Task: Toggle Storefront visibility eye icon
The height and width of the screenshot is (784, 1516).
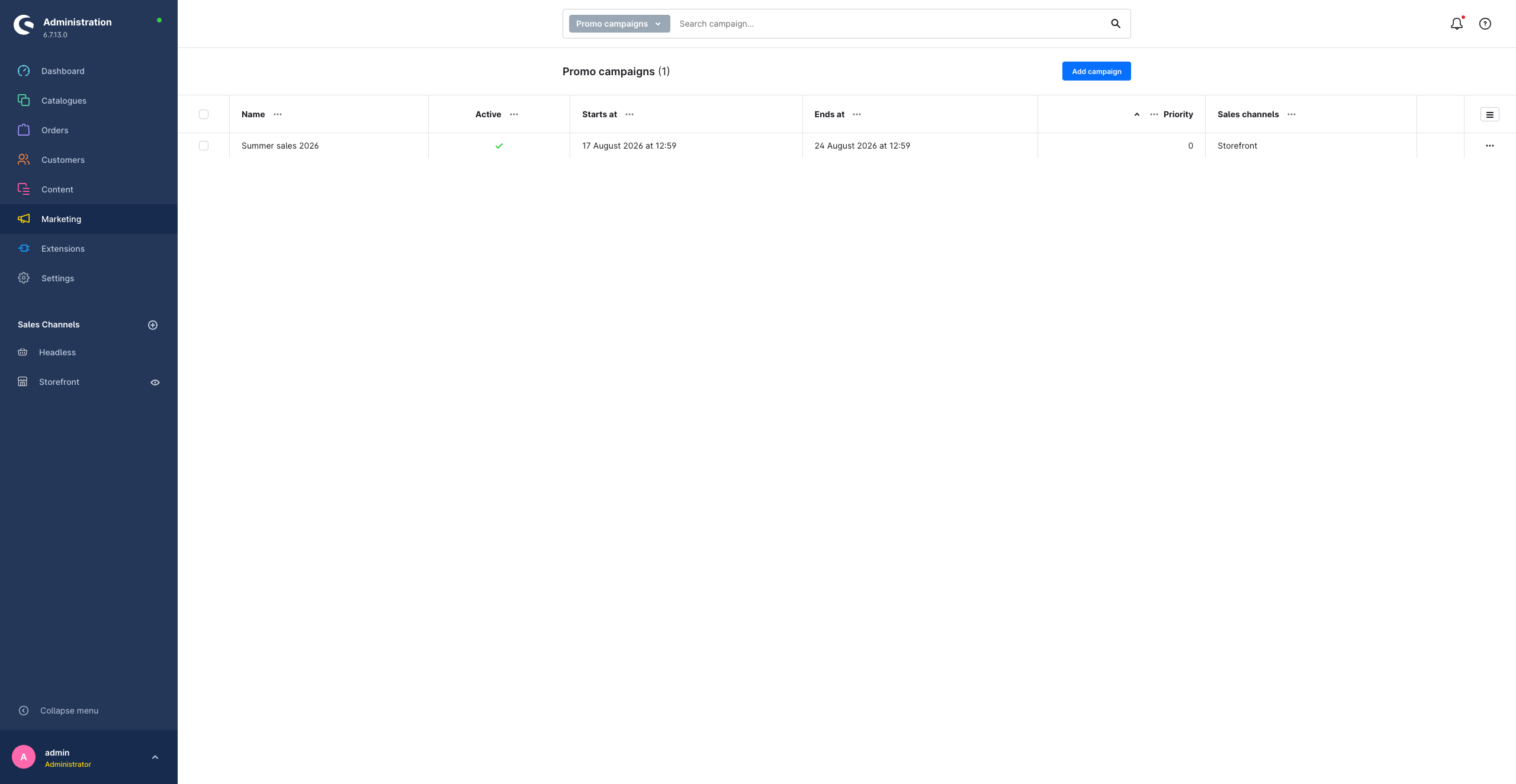Action: click(155, 383)
